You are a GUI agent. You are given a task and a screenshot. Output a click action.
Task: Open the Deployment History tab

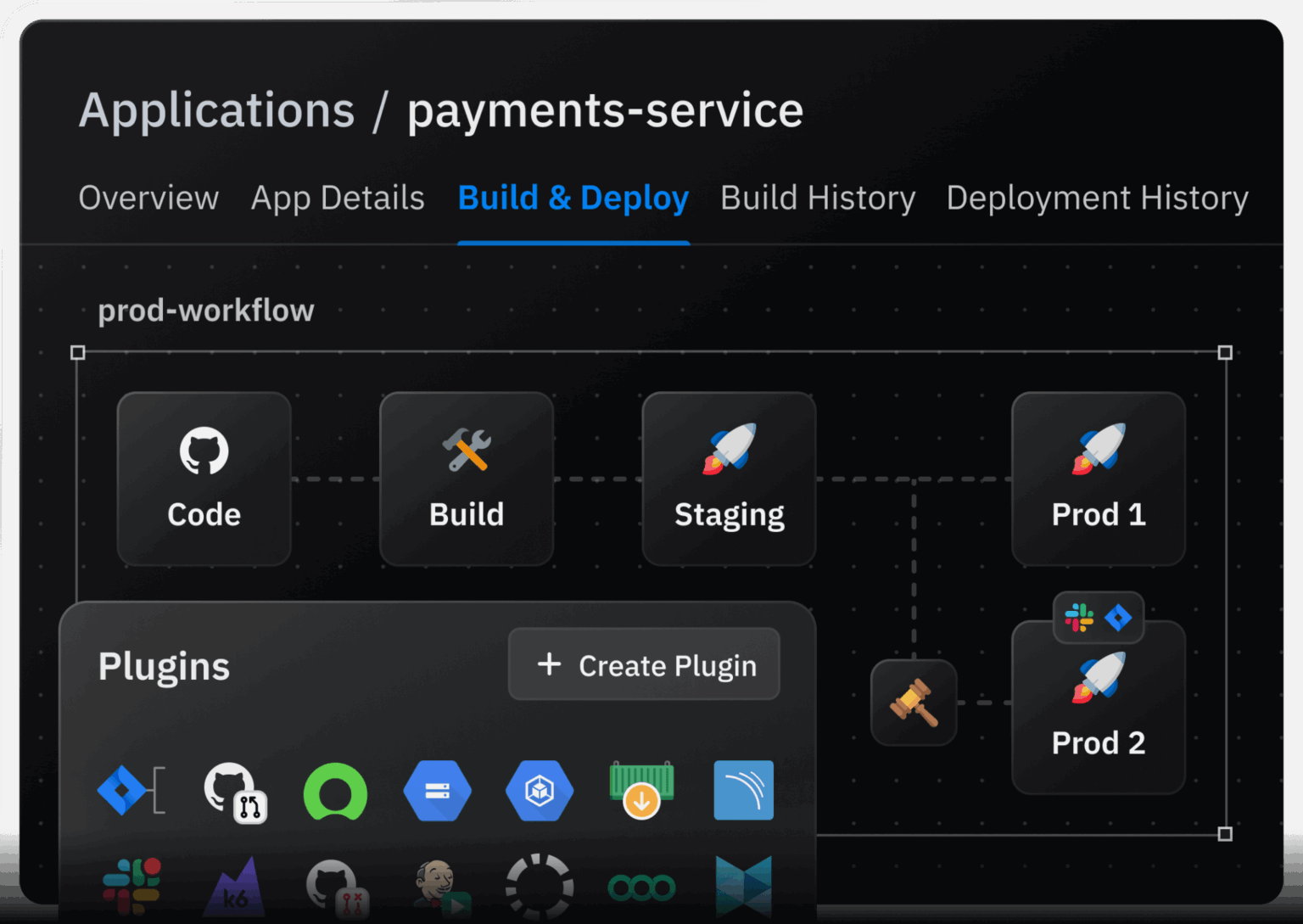pos(1097,199)
